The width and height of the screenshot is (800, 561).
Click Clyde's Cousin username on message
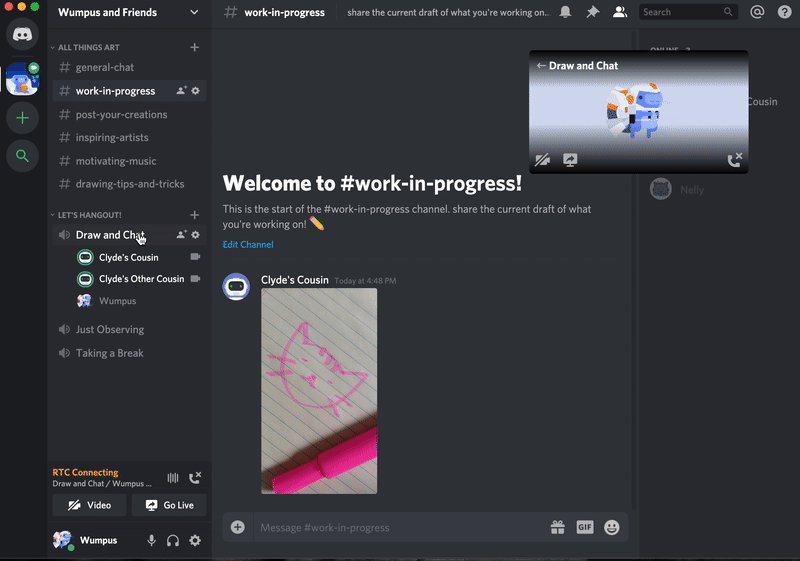click(x=295, y=280)
